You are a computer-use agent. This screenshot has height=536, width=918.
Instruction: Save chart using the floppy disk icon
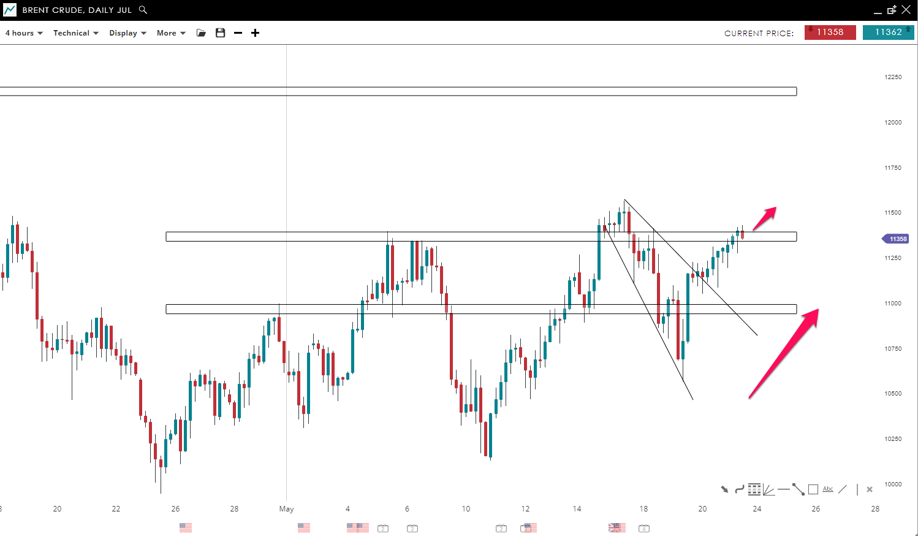coord(220,33)
